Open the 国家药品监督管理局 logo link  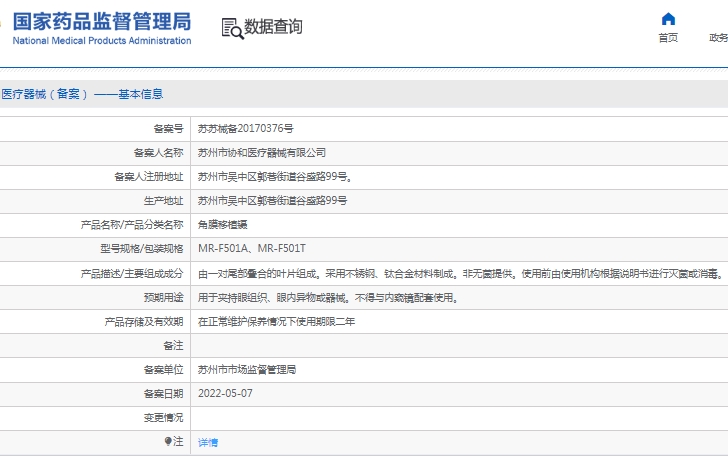point(102,22)
